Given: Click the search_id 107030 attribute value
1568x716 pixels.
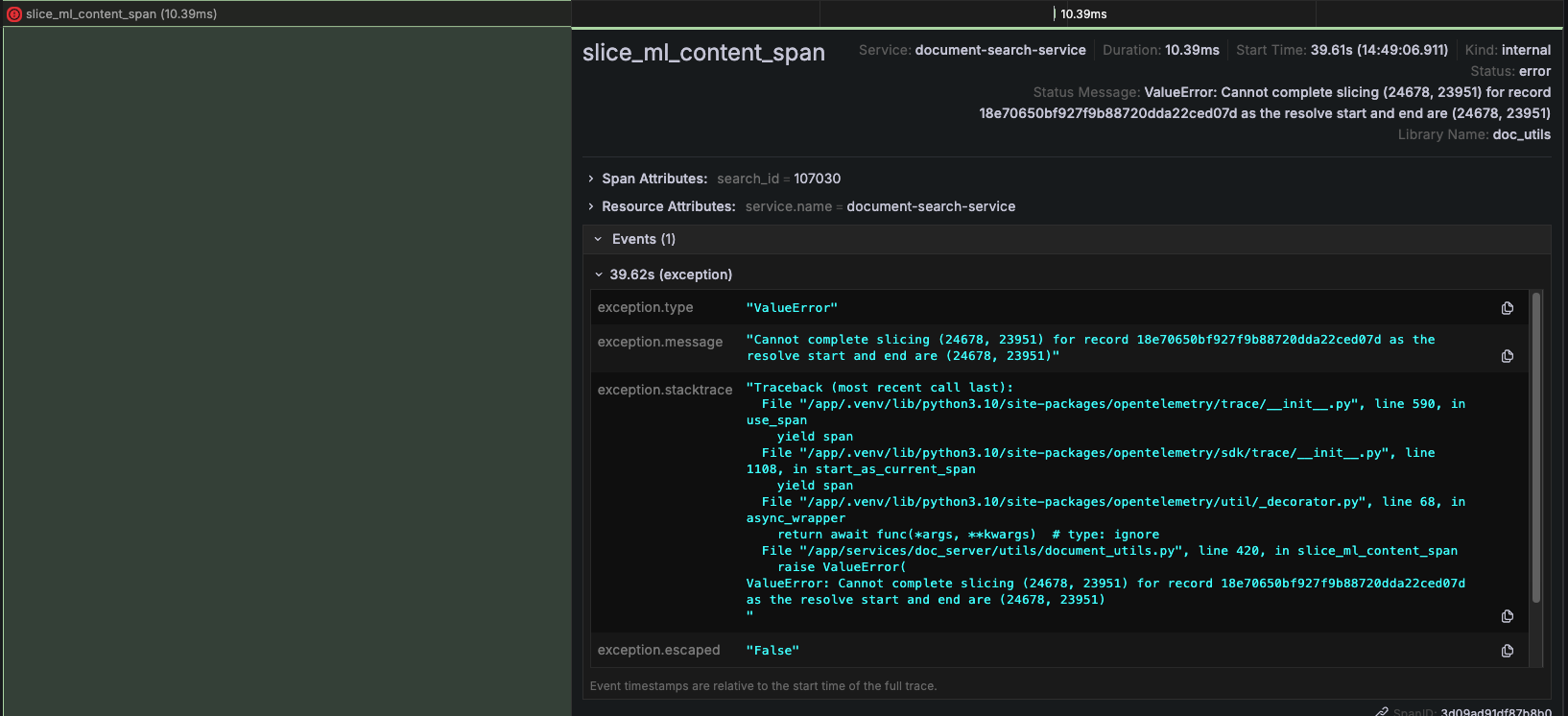Looking at the screenshot, I should point(817,179).
